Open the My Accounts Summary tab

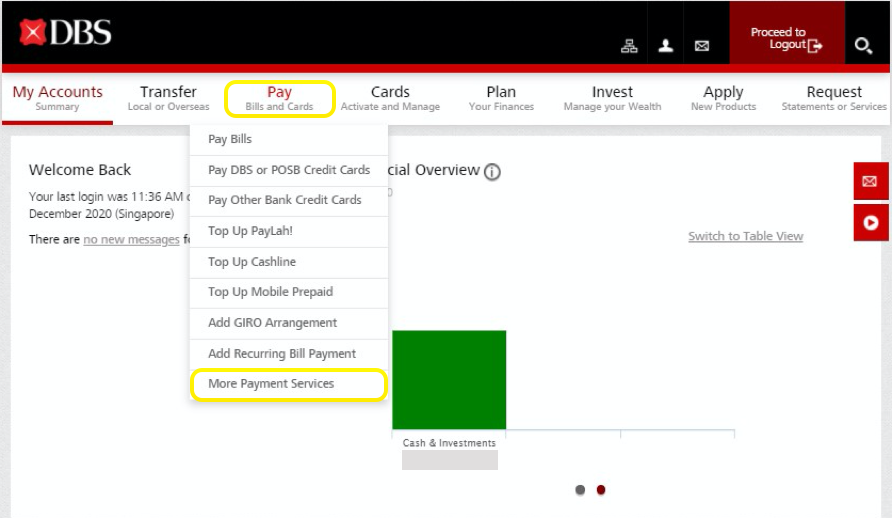click(57, 98)
